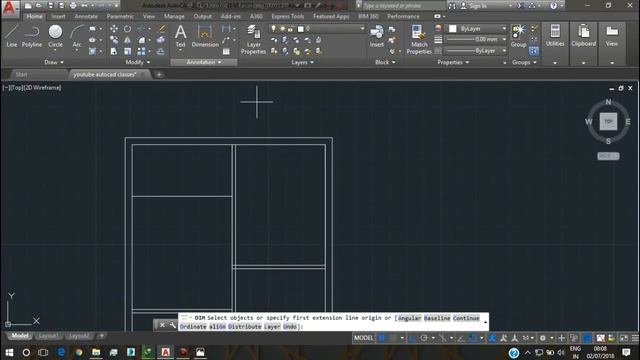Select Baseline option in command line
Viewport: 640px width, 360px height.
pyautogui.click(x=437, y=318)
